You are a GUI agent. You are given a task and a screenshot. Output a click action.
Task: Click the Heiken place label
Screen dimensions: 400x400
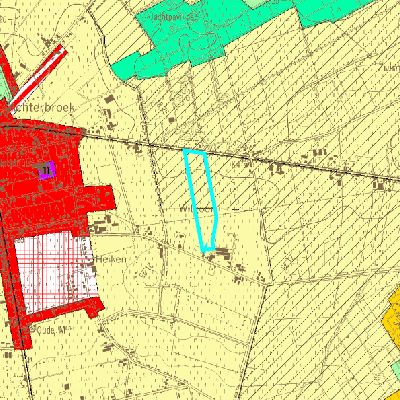[x=111, y=259]
